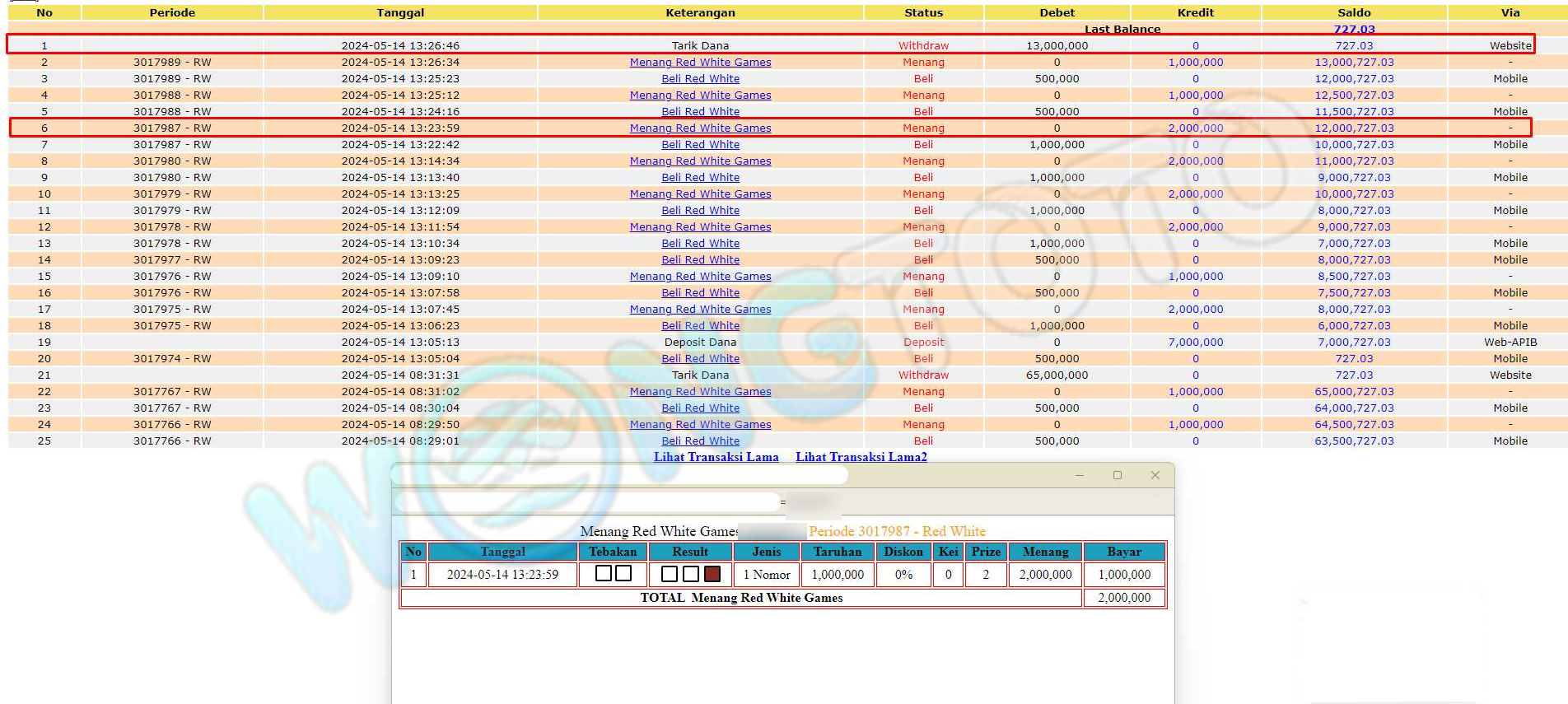The height and width of the screenshot is (704, 1568).
Task: Click the Saldo column header
Action: point(1354,12)
